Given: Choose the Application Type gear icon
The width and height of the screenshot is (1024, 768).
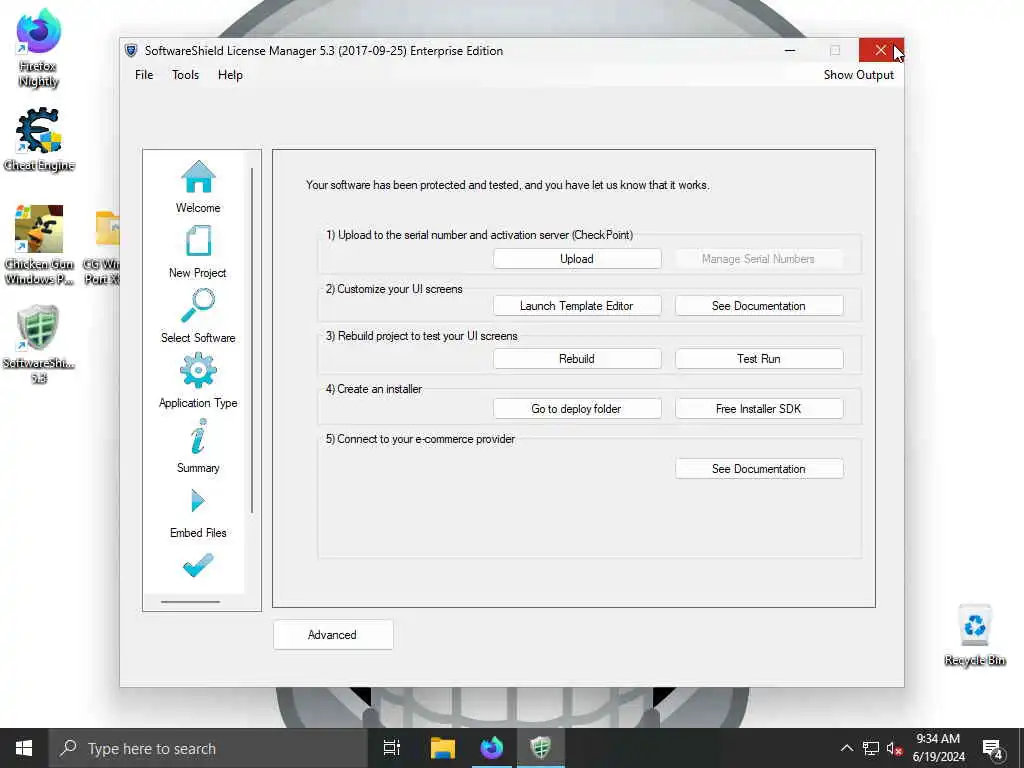Looking at the screenshot, I should click(x=198, y=370).
